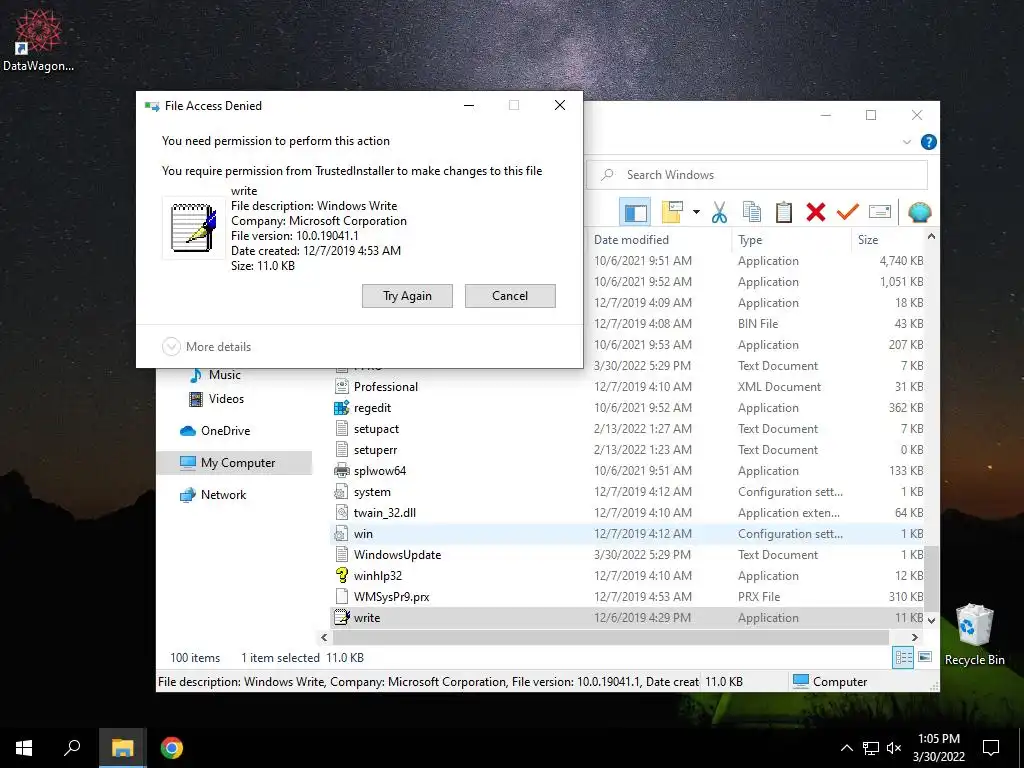Click the Search Windows input box
The height and width of the screenshot is (768, 1024).
(x=757, y=175)
